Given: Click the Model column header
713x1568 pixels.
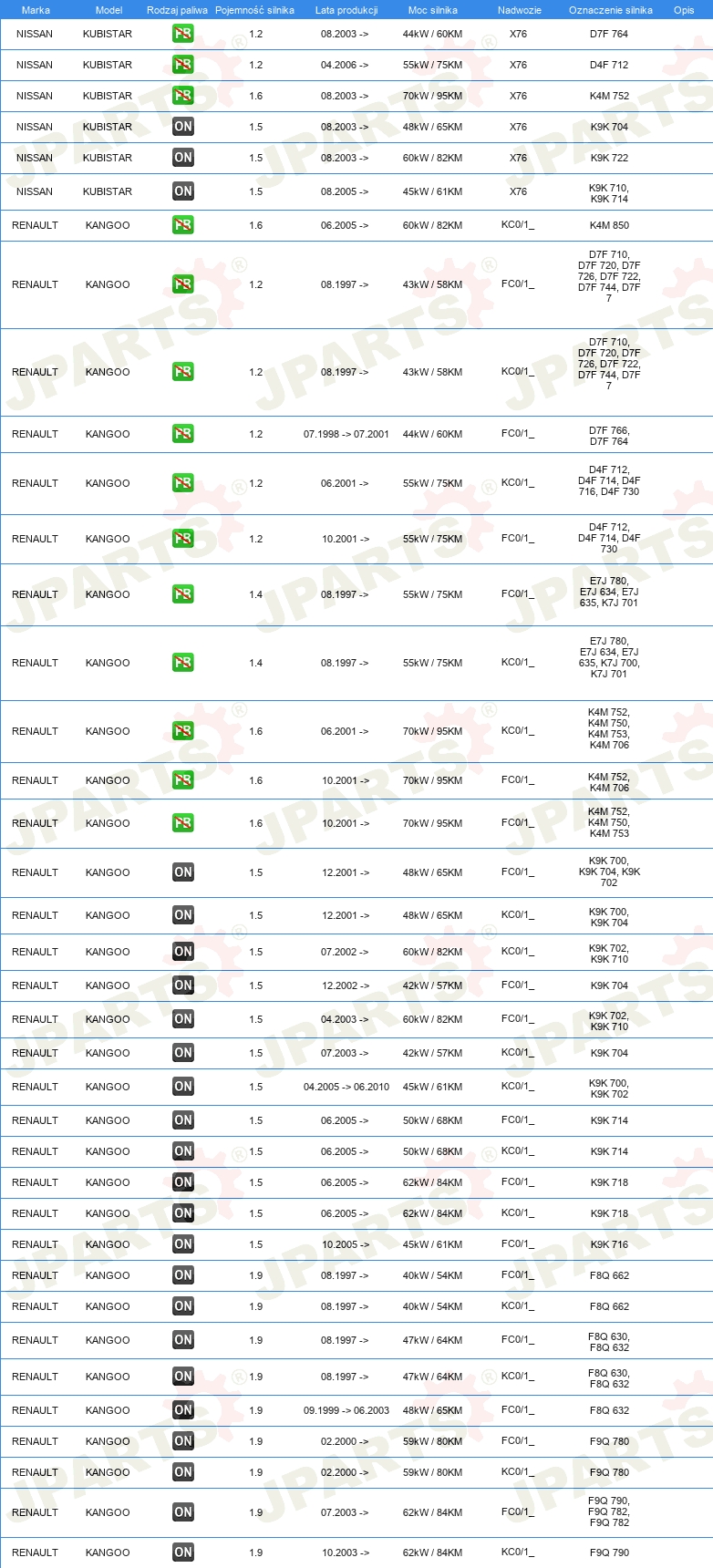Looking at the screenshot, I should (108, 10).
